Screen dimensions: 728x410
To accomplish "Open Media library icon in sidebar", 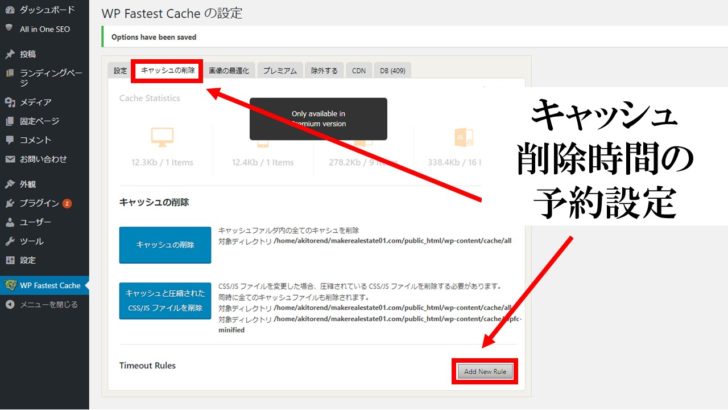I will 10,102.
